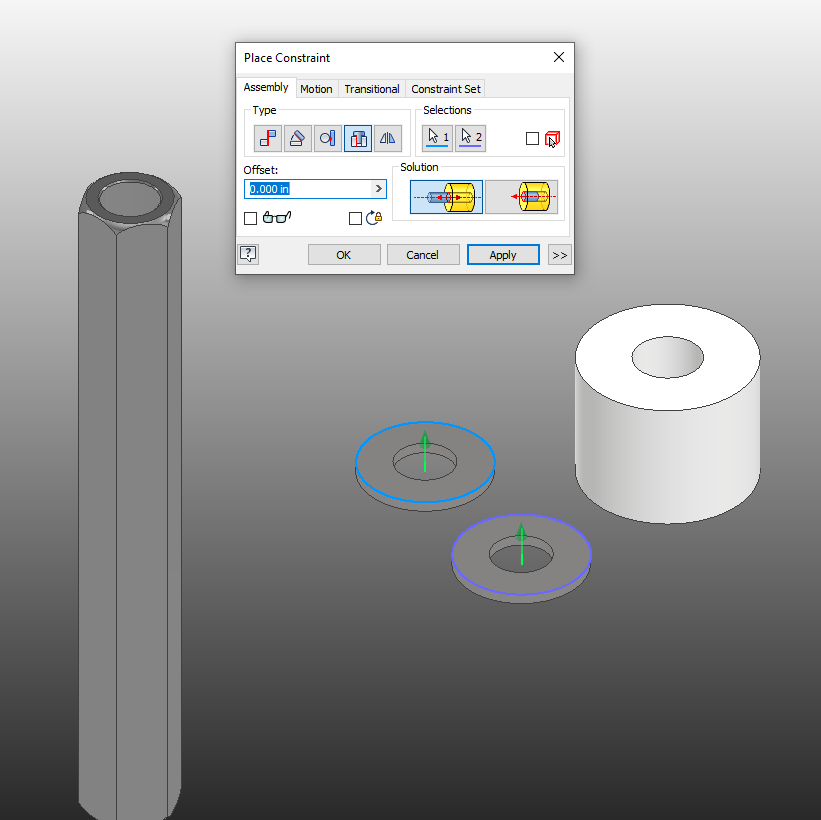The image size is (821, 820).
Task: Select the Assembly tab
Action: tap(266, 87)
